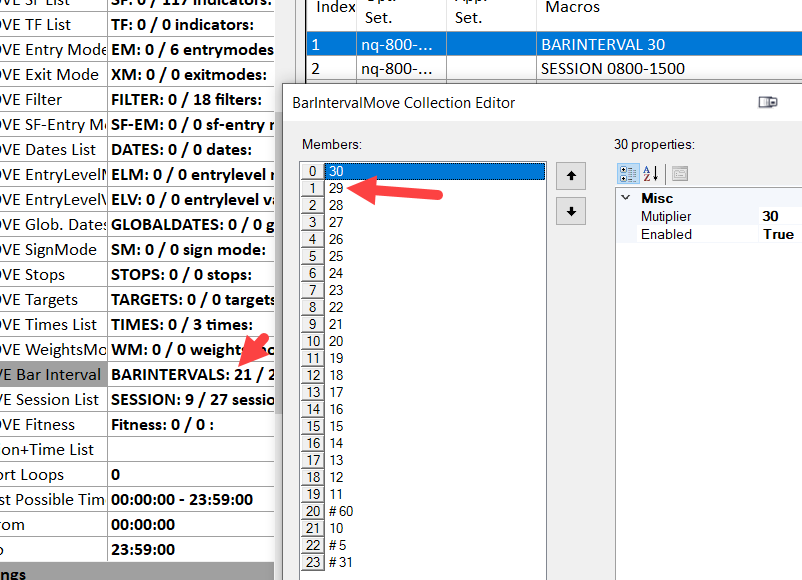Sort properties alphabetically
802x580 pixels.
[650, 173]
